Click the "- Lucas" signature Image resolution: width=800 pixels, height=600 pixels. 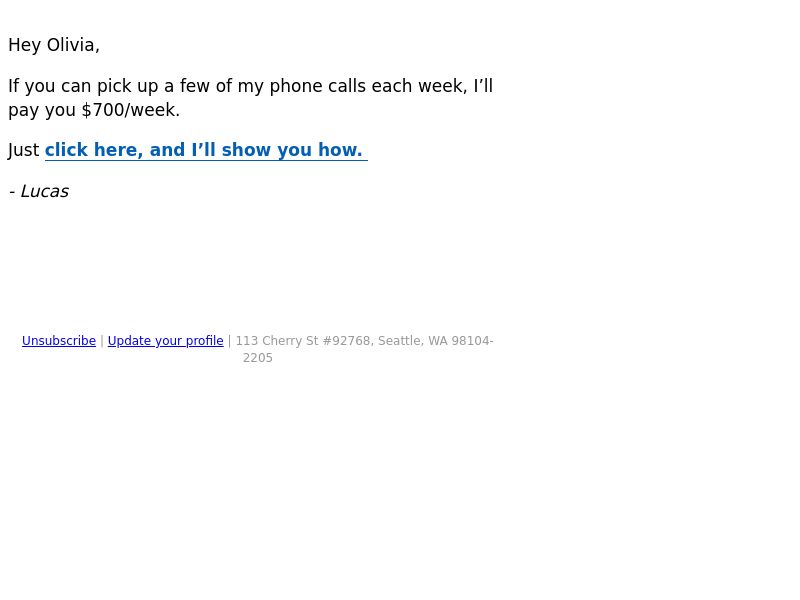(39, 191)
